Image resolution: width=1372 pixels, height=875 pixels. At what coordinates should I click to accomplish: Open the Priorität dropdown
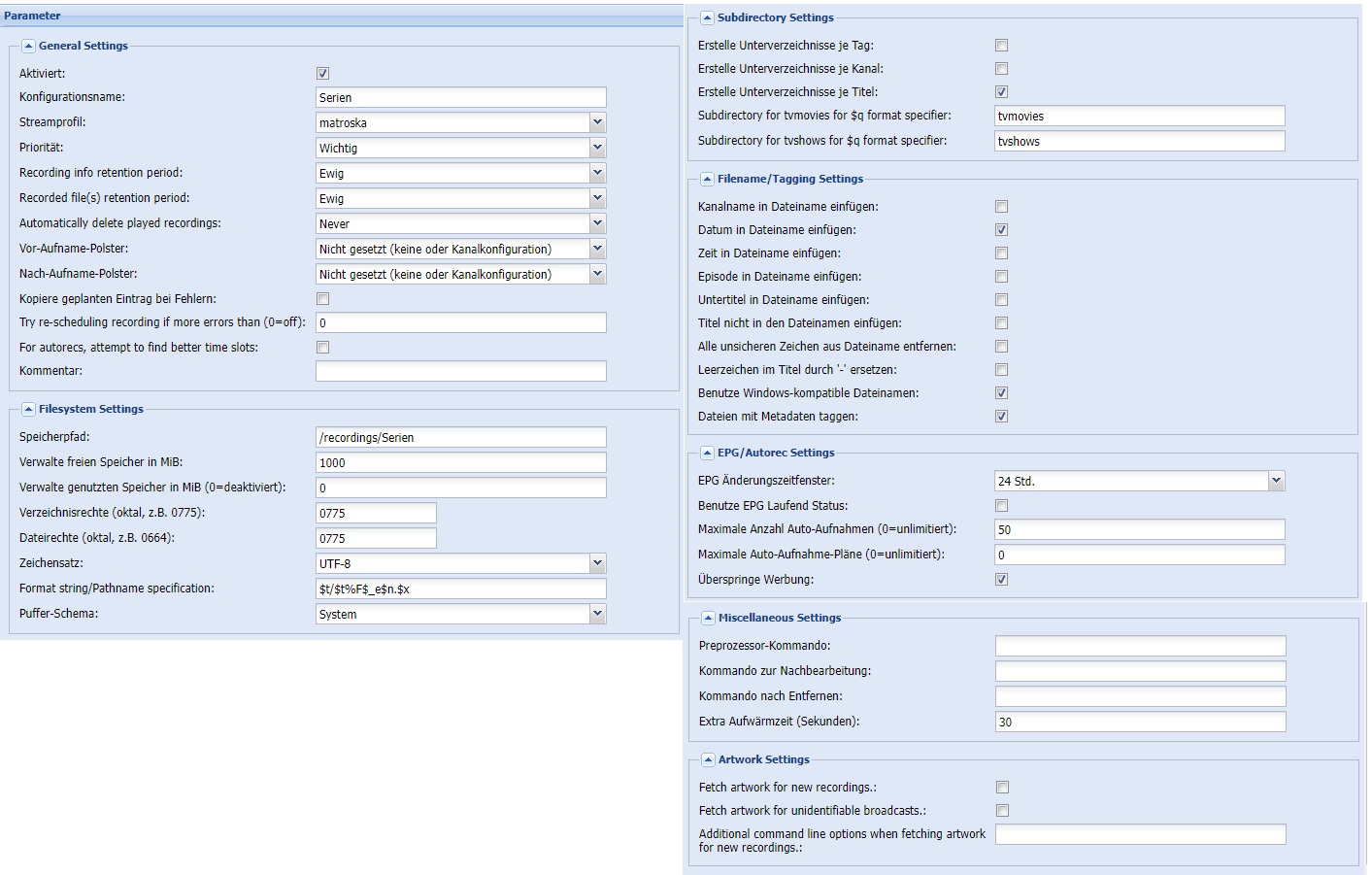[597, 148]
